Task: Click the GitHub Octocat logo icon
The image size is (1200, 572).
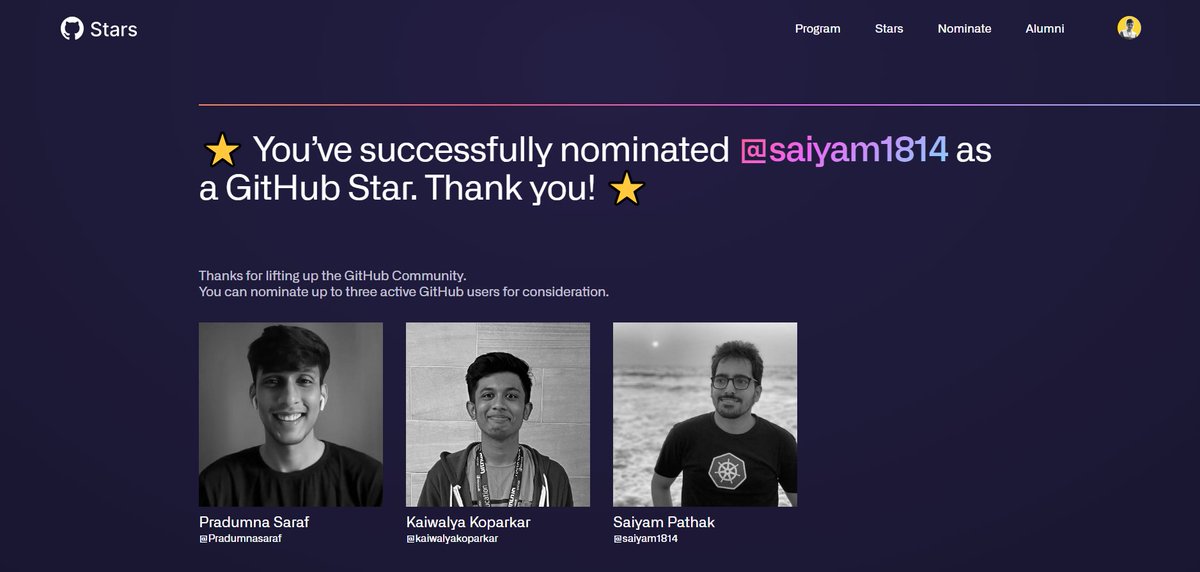Action: tap(72, 29)
